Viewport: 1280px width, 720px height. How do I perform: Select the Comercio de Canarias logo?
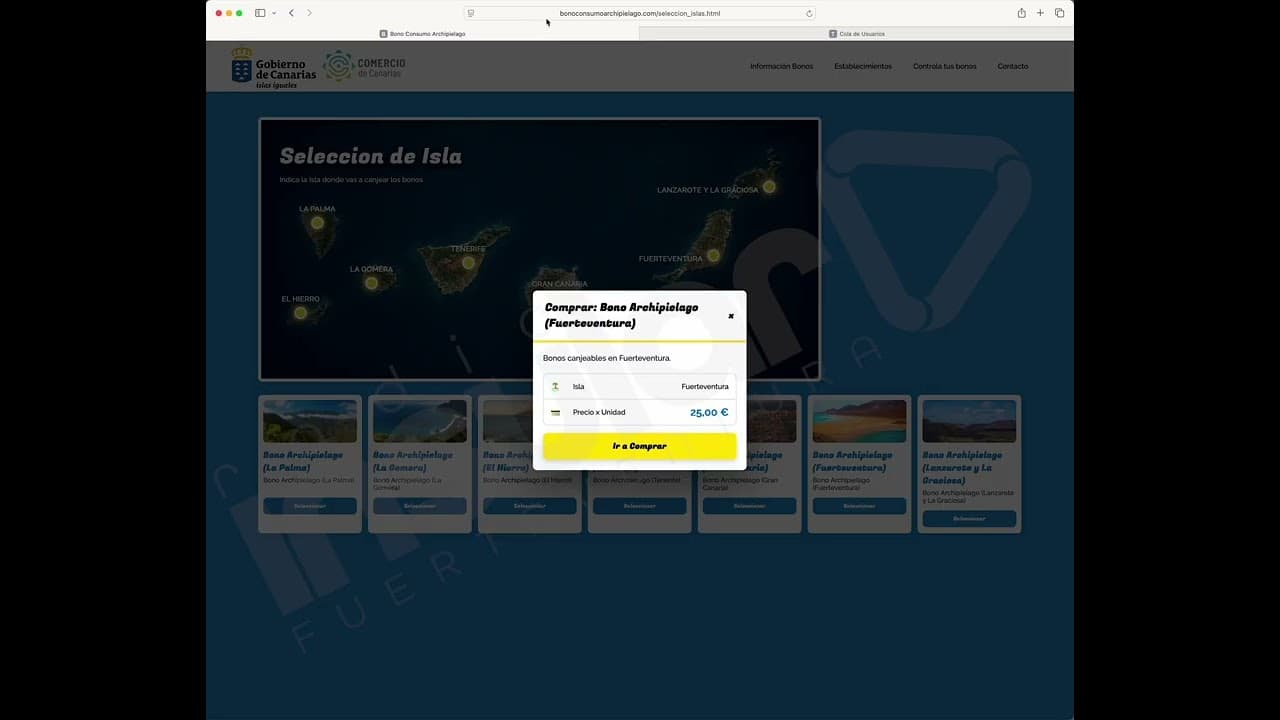pyautogui.click(x=363, y=66)
